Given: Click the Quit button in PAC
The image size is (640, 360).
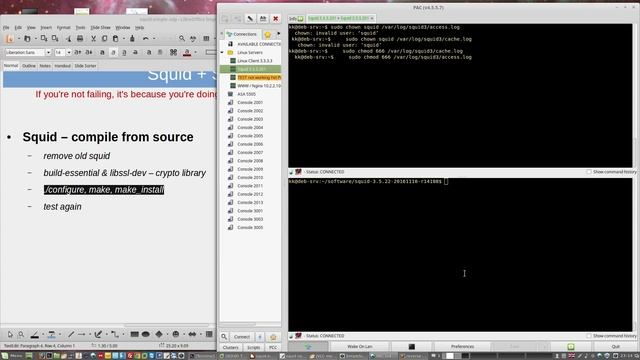Looking at the screenshot, I should (x=615, y=347).
